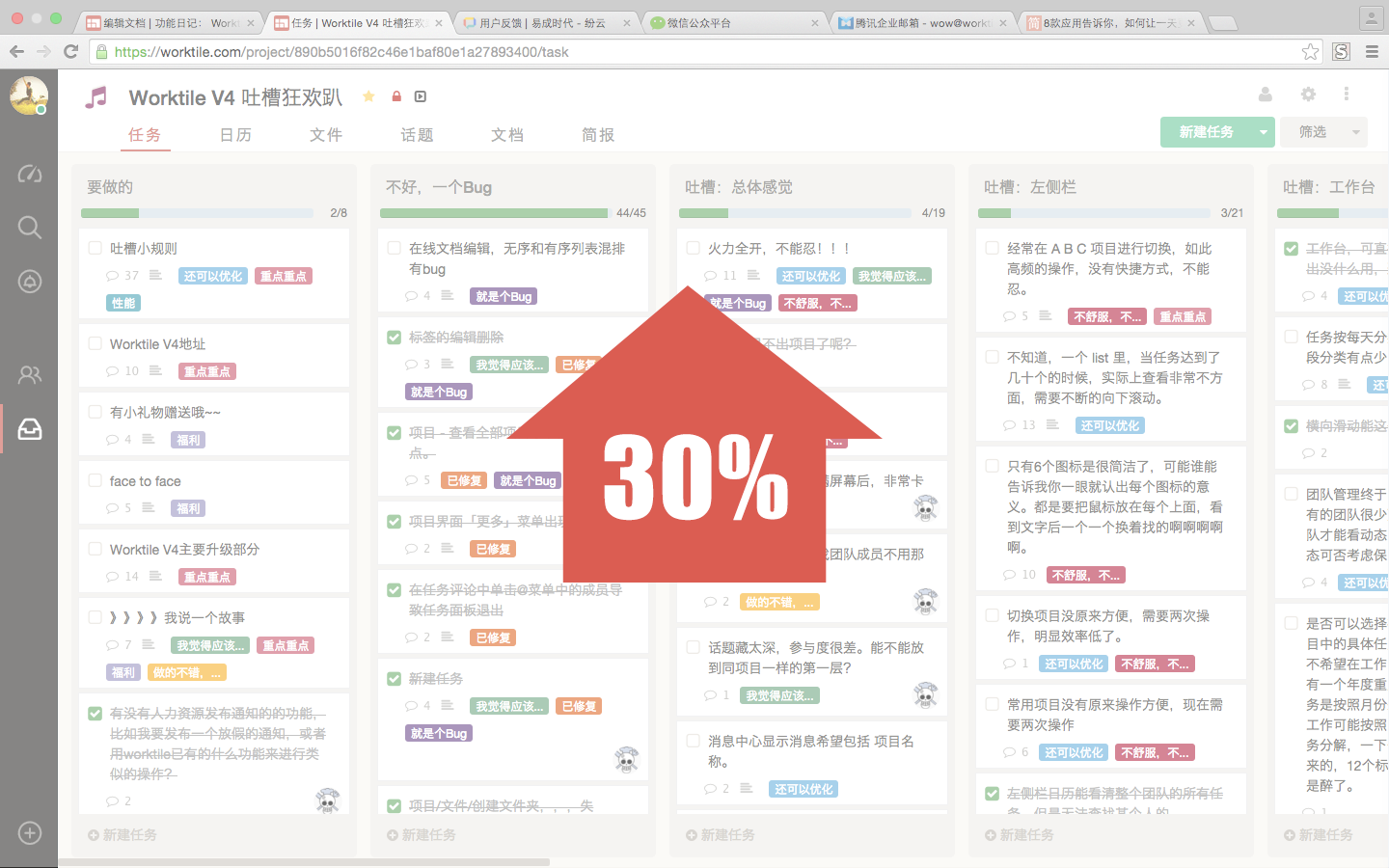Open project members icon in header
This screenshot has height=868, width=1389.
(x=1266, y=95)
